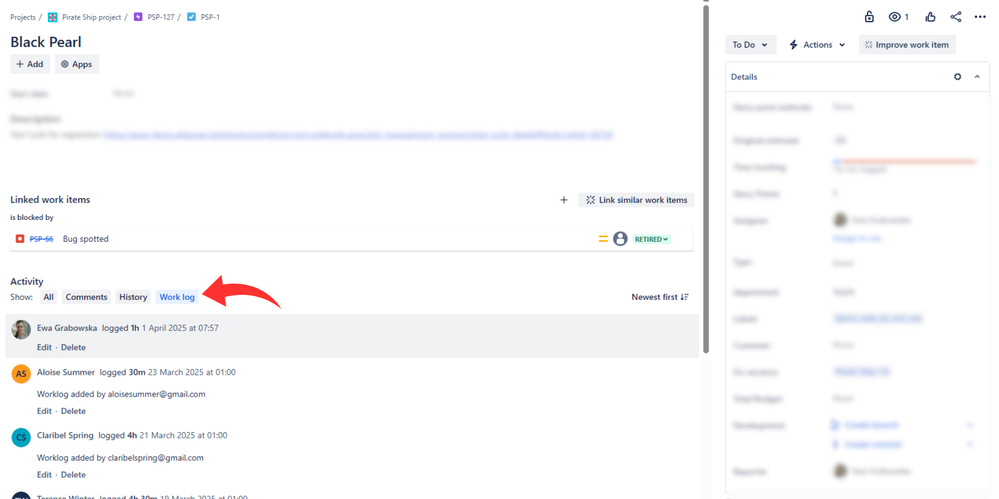
Task: Click the time tracking progress bar
Action: click(905, 161)
